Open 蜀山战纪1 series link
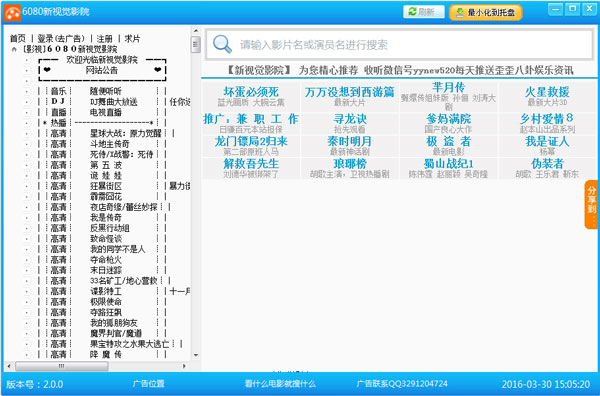 pyautogui.click(x=448, y=164)
